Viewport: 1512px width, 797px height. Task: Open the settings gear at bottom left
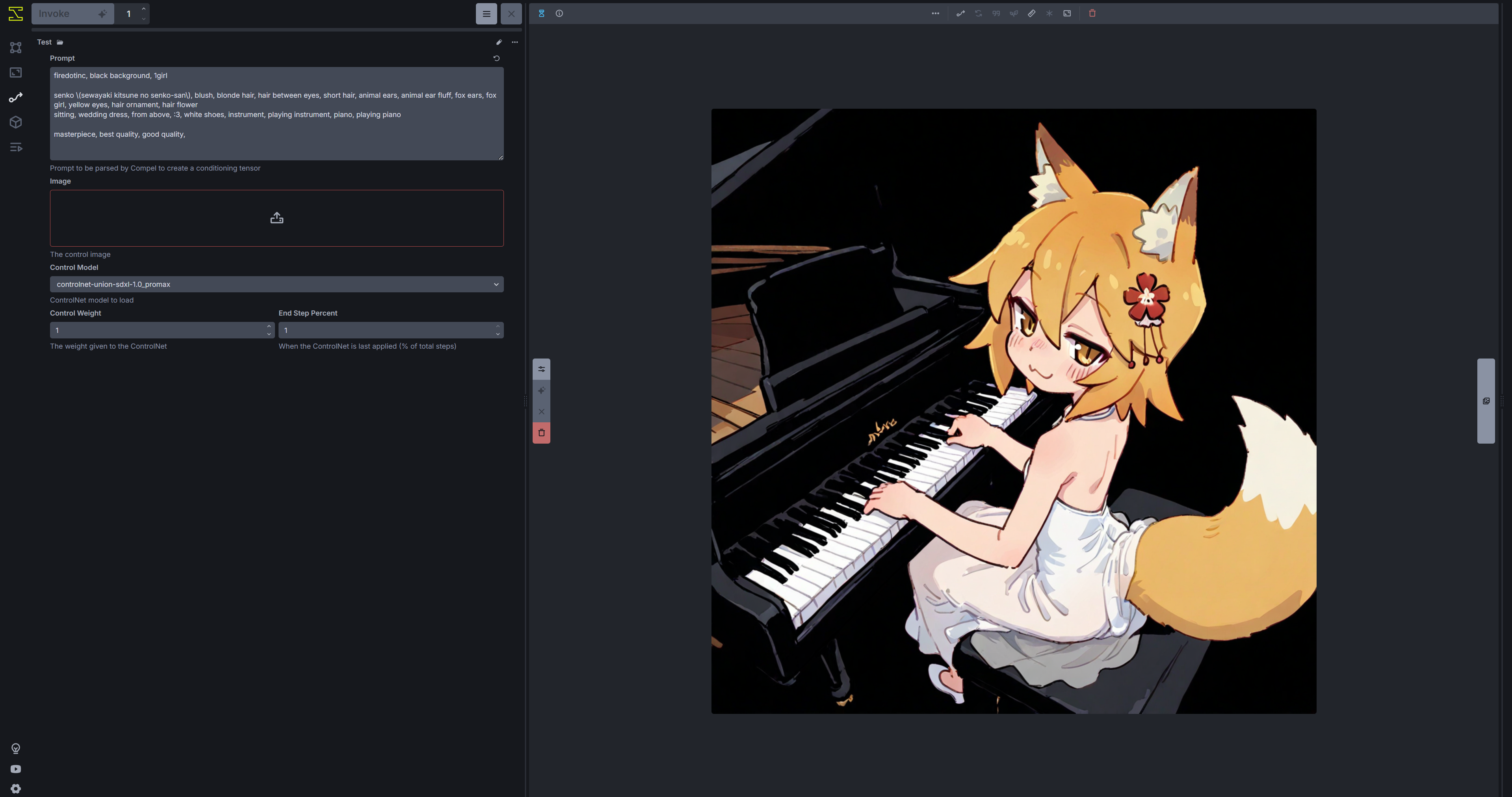pyautogui.click(x=16, y=789)
